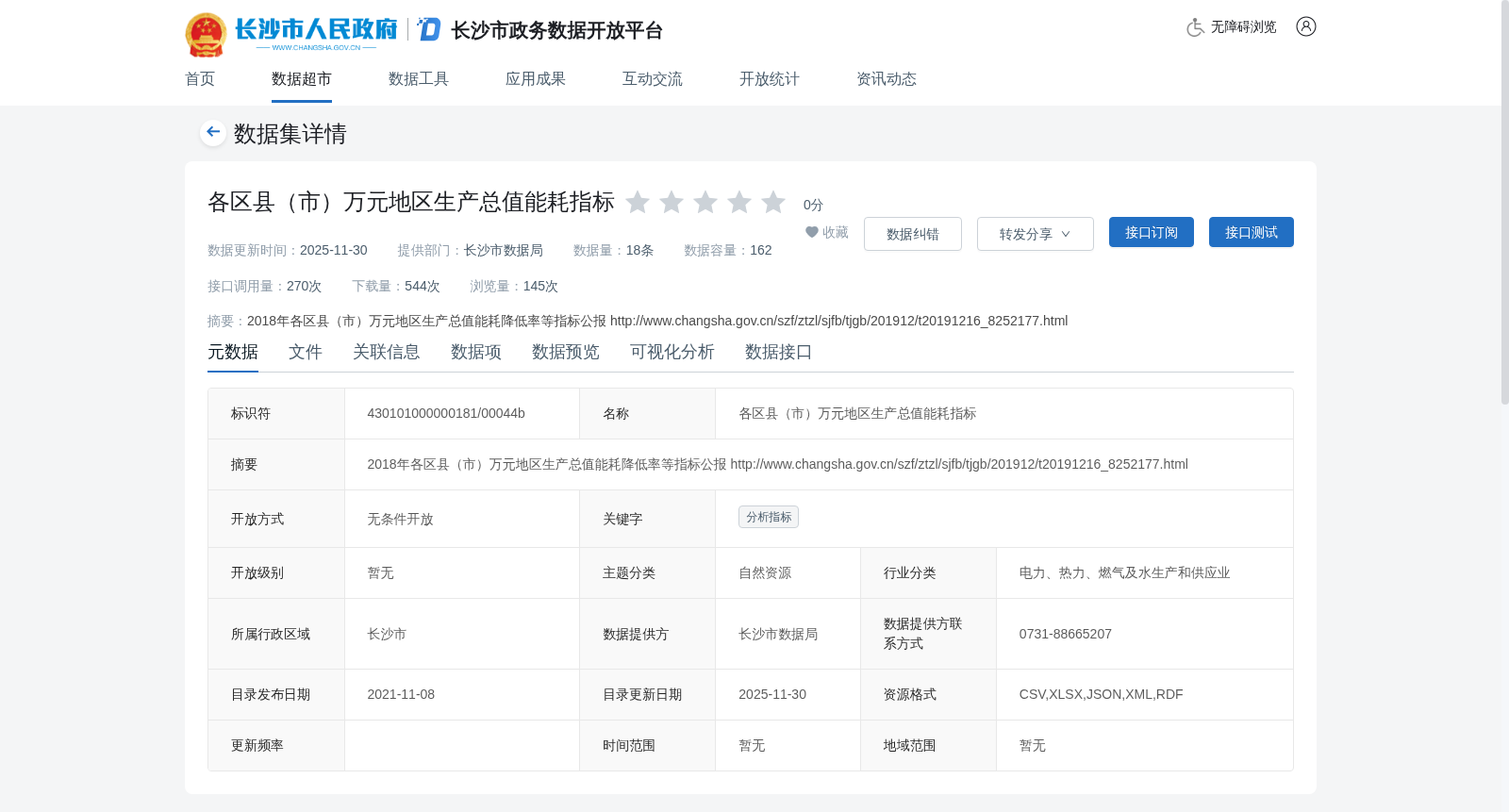The image size is (1509, 812).
Task: Switch to the 关联信息 tab
Action: (387, 352)
